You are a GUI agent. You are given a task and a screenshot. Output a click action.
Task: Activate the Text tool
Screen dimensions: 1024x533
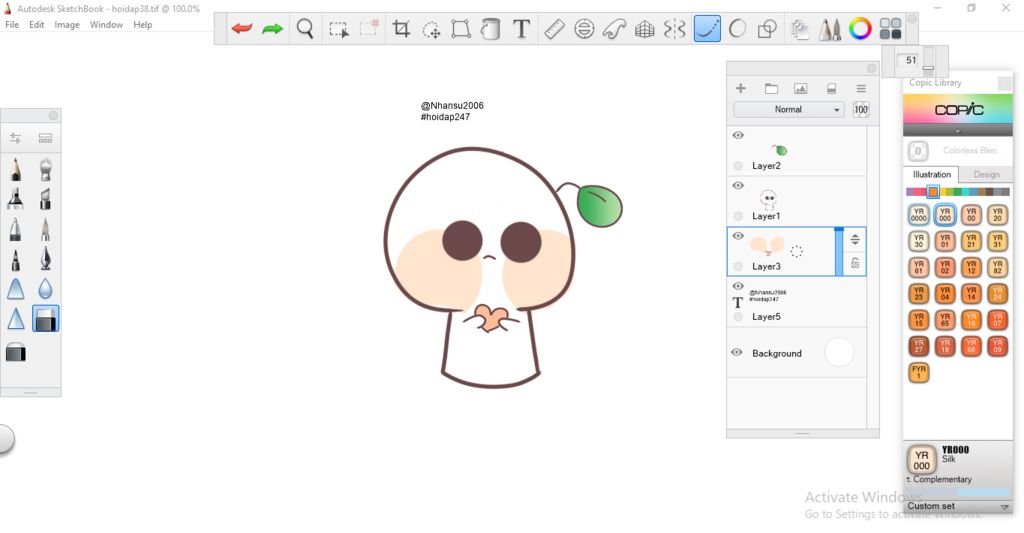[x=521, y=29]
